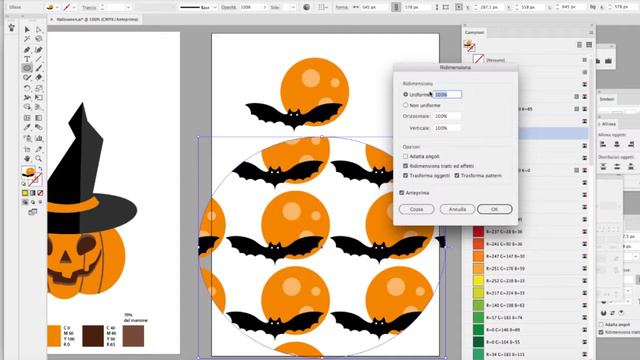Click the Opacità value field

pyautogui.click(x=250, y=7)
